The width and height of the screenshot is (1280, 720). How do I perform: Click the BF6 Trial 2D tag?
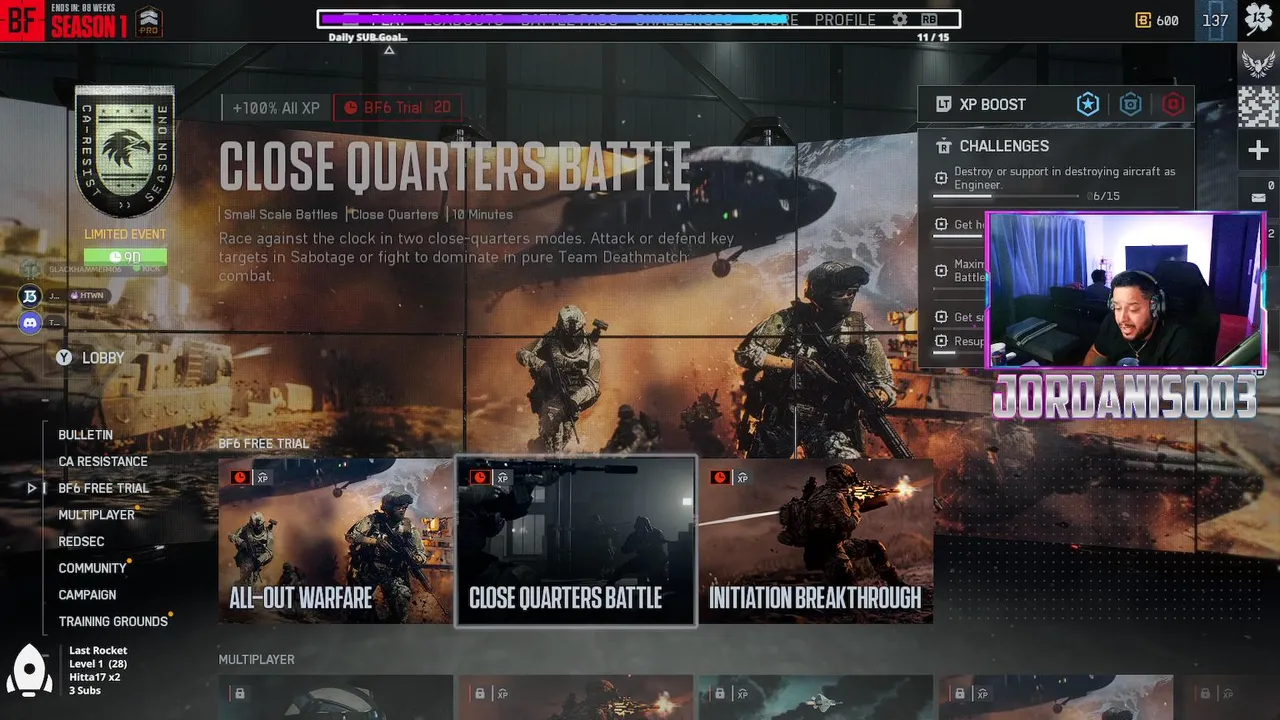tap(397, 107)
